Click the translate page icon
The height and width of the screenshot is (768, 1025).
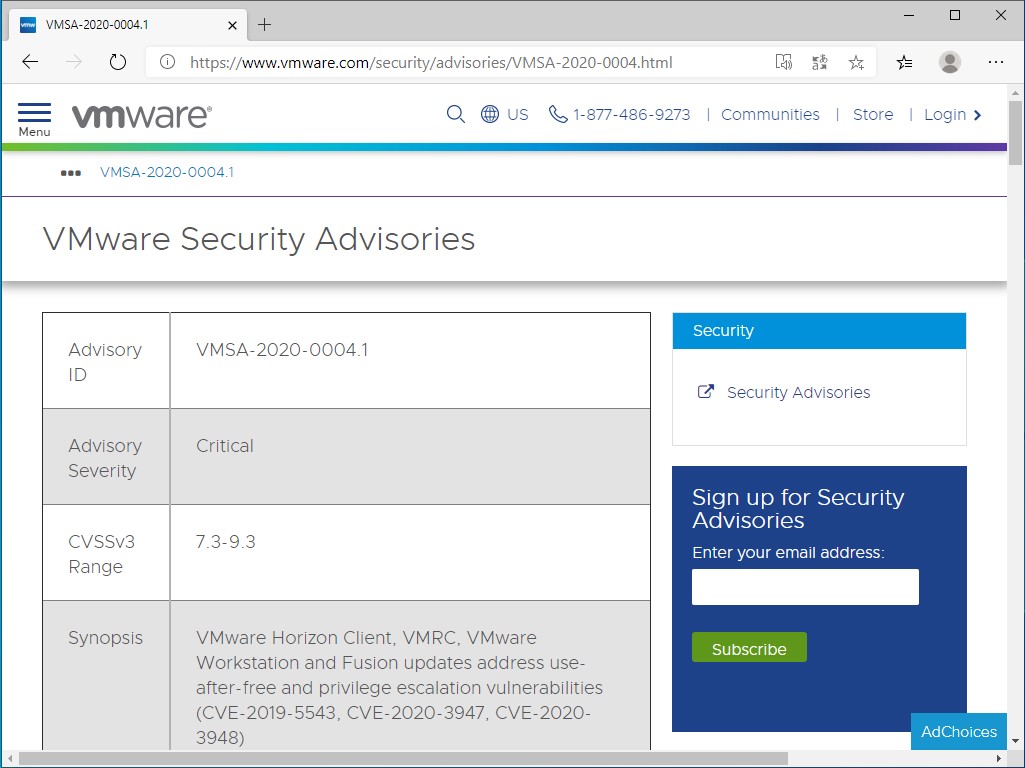click(x=820, y=62)
